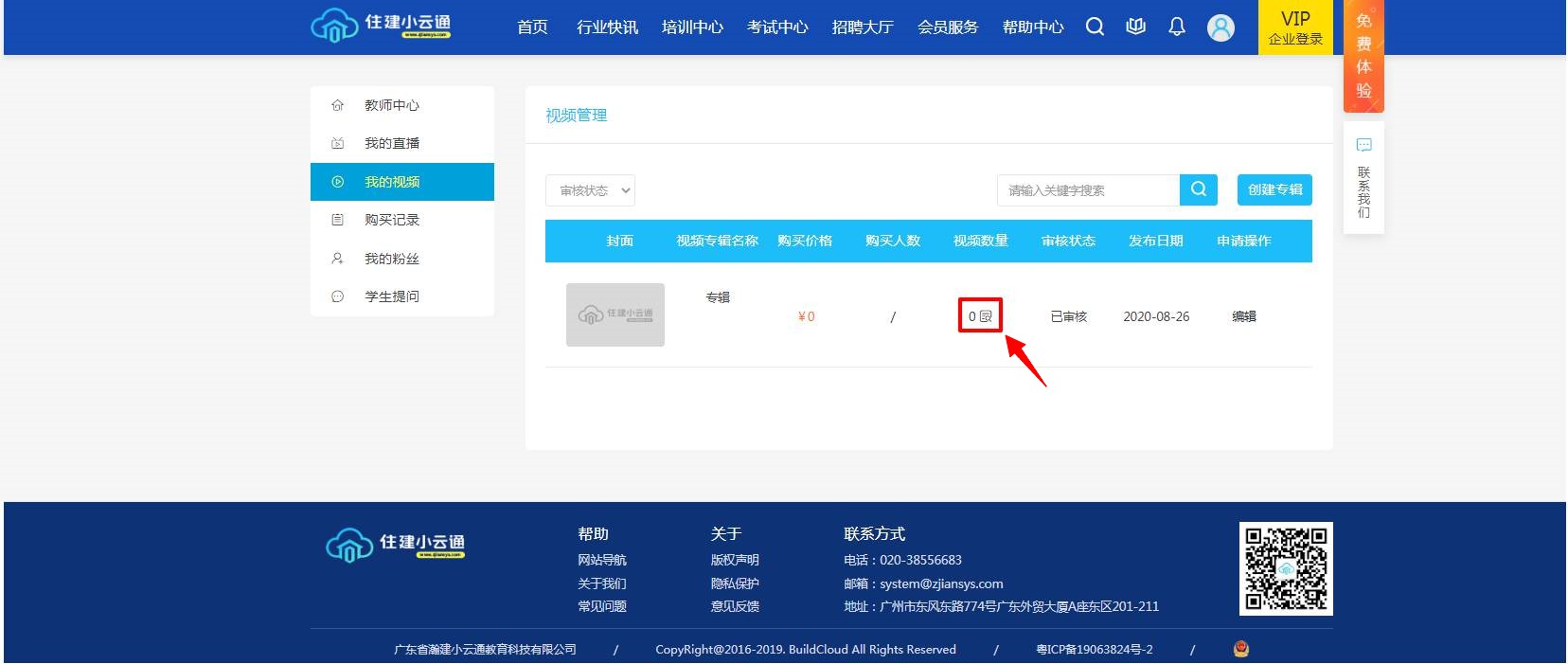Select 我的直播 in the sidebar

click(391, 143)
